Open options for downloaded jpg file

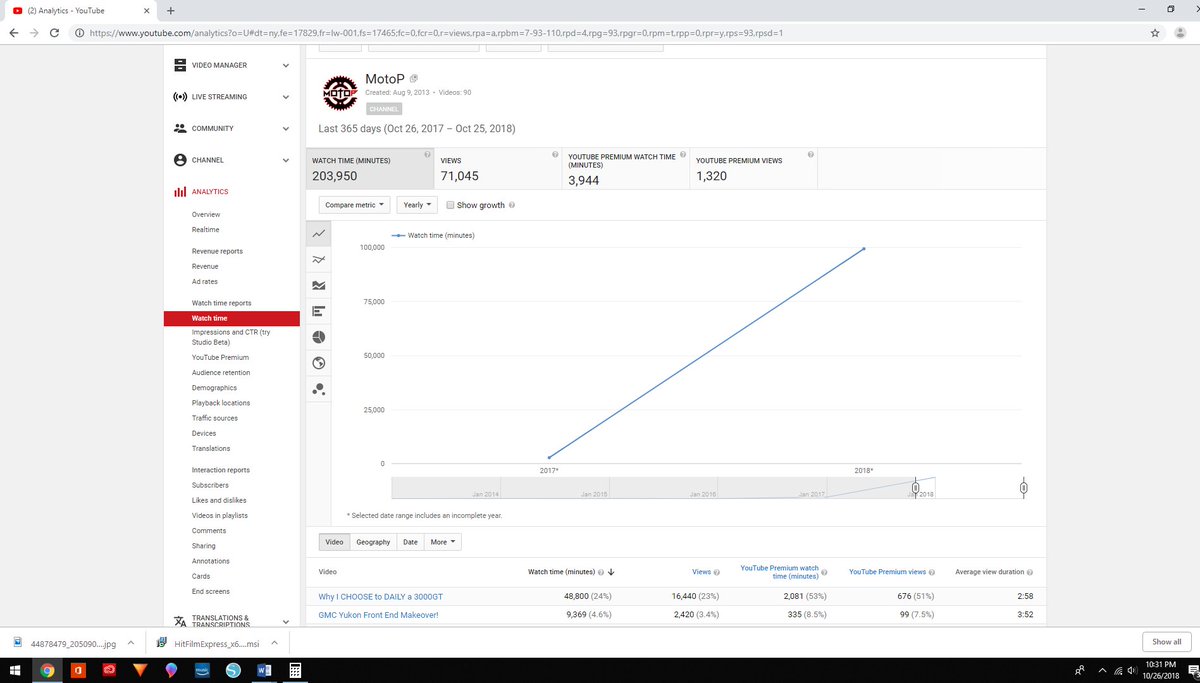coord(132,643)
